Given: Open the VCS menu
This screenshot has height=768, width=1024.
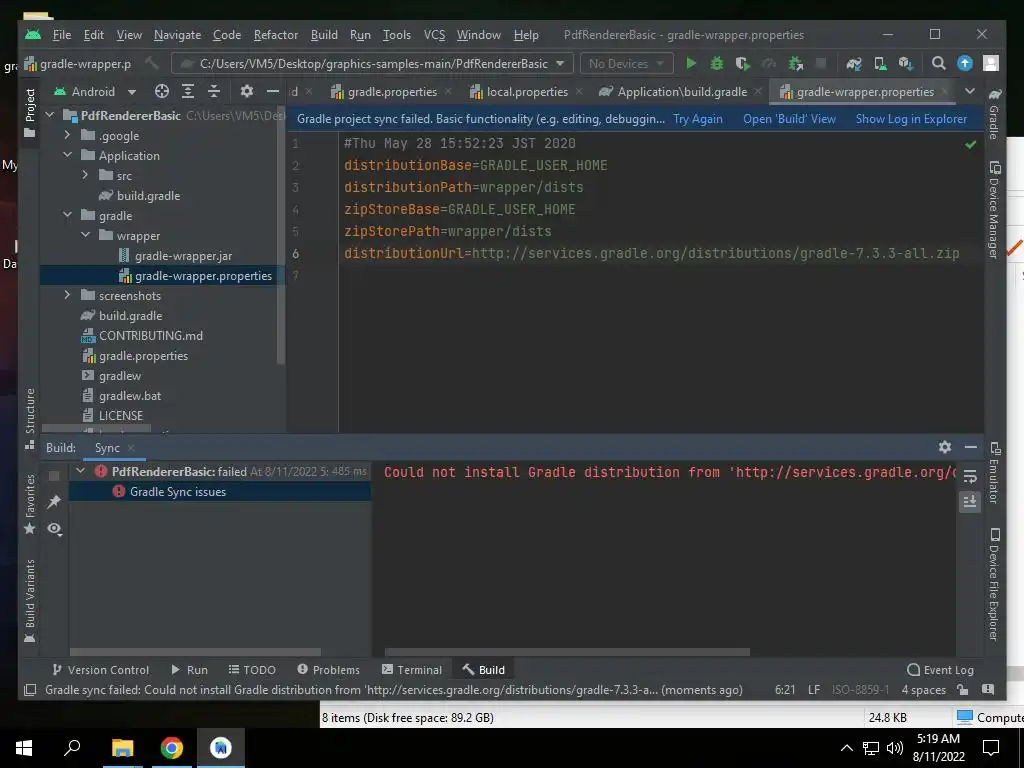Looking at the screenshot, I should click(434, 35).
